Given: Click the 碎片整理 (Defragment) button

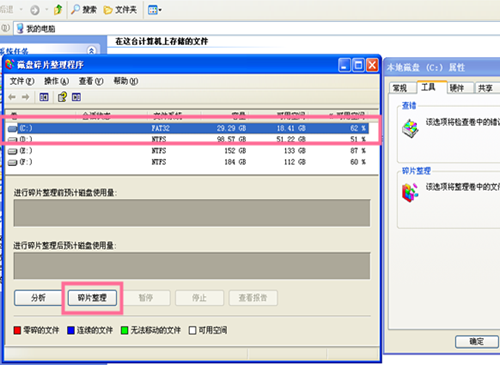Looking at the screenshot, I should coord(92,298).
